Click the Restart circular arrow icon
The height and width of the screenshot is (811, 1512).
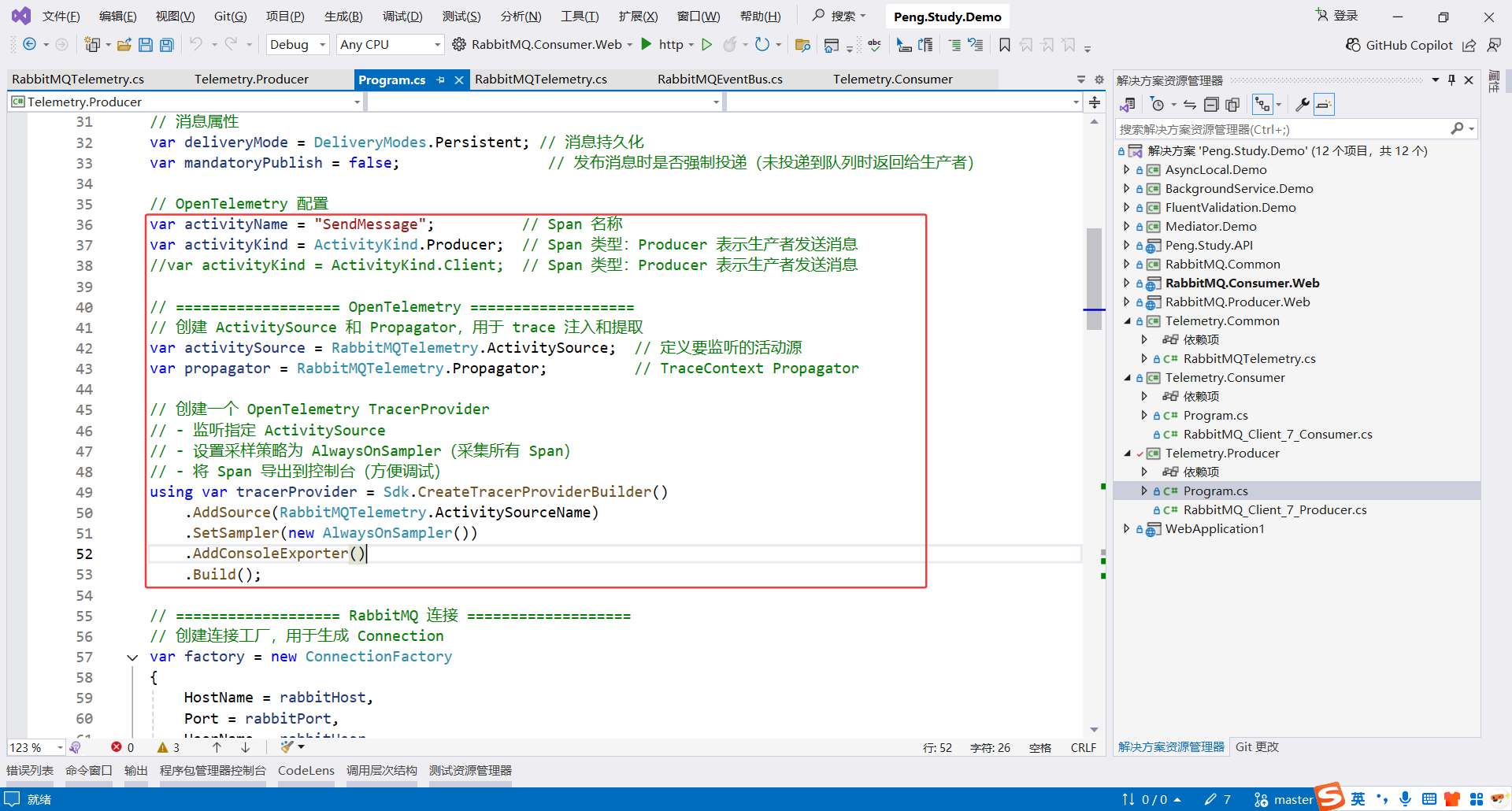[x=762, y=45]
